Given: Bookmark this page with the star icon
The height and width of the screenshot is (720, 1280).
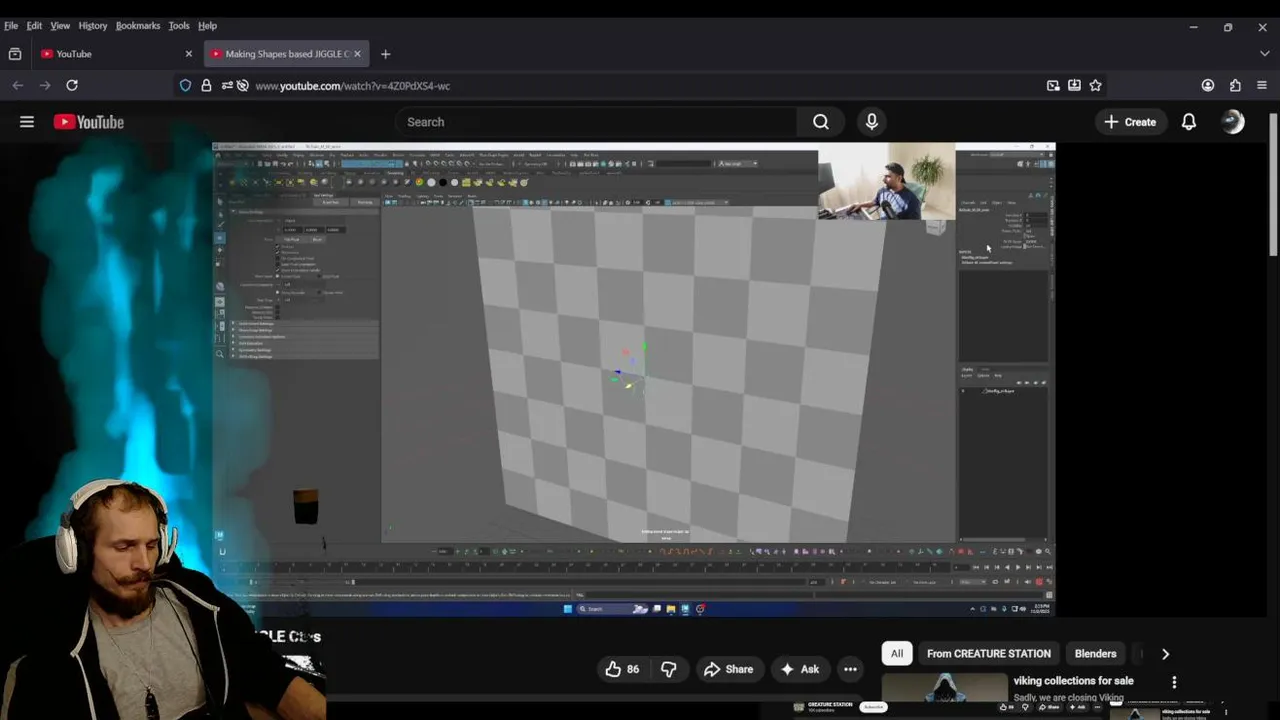Looking at the screenshot, I should (1095, 86).
